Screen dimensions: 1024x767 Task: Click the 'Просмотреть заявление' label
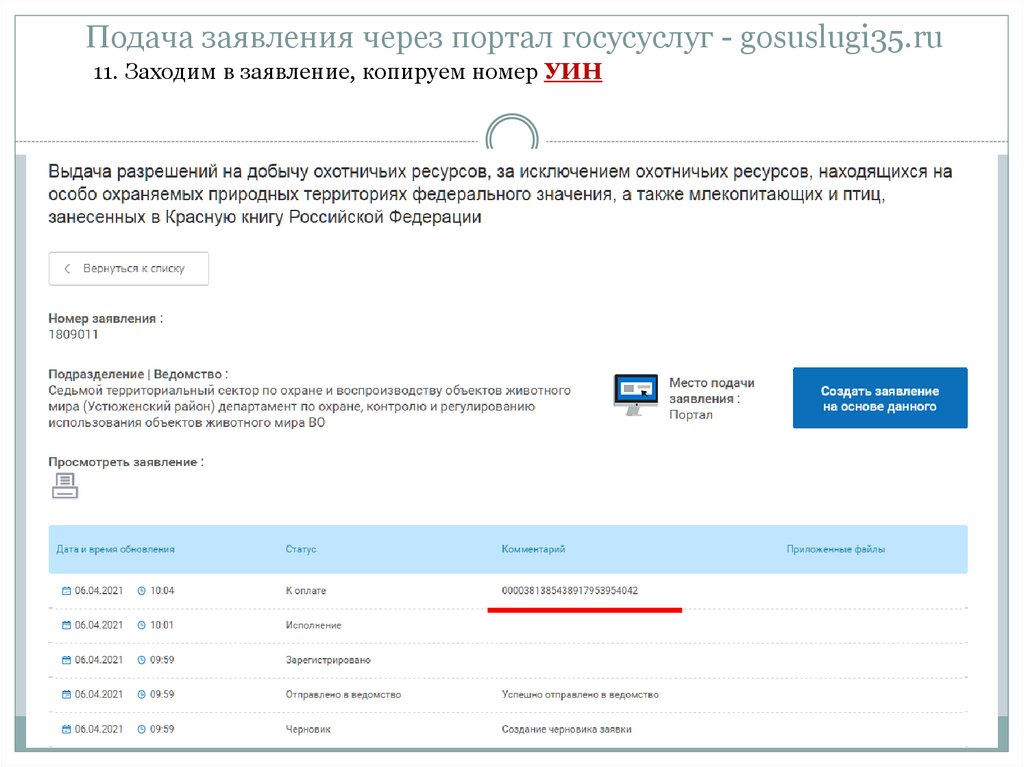click(126, 462)
